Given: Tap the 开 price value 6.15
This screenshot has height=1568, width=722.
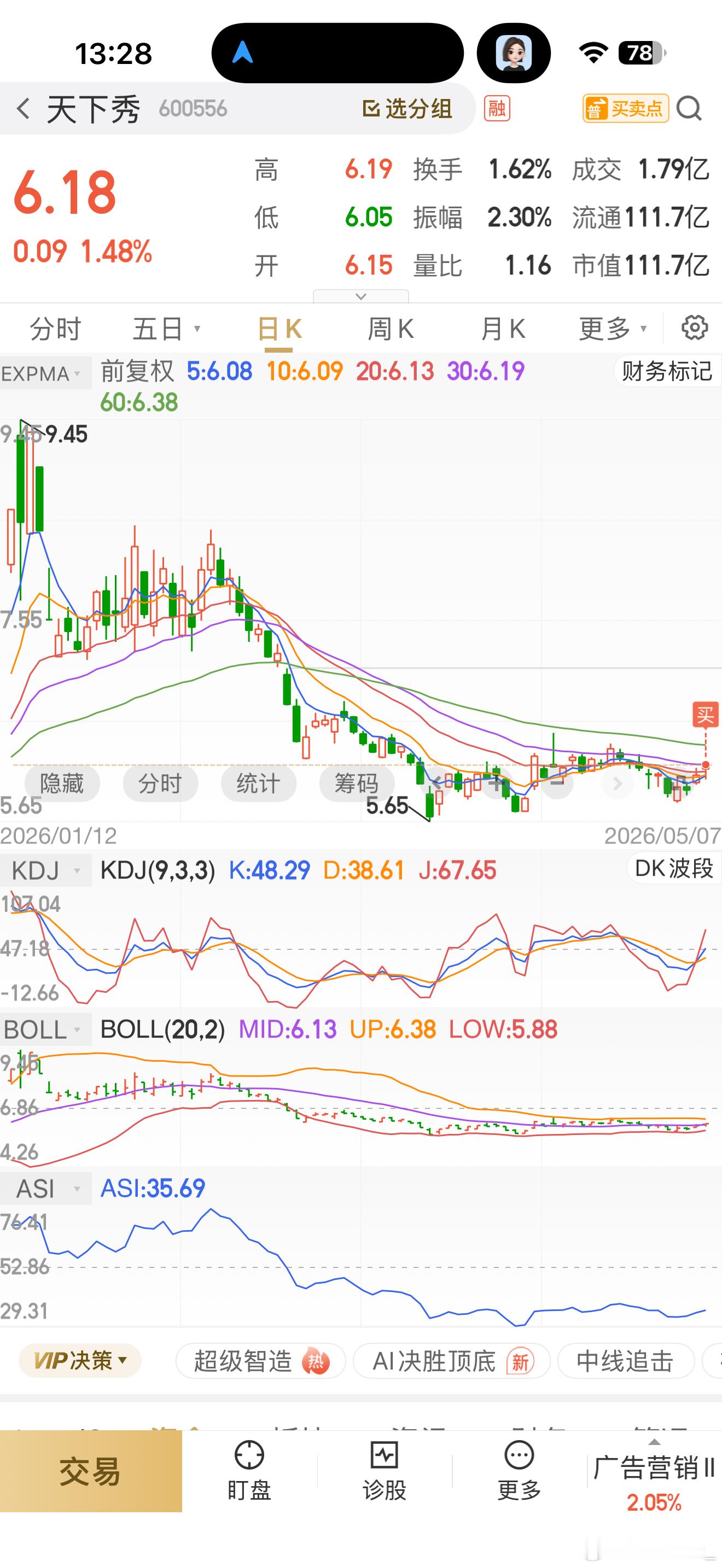Looking at the screenshot, I should [x=368, y=265].
